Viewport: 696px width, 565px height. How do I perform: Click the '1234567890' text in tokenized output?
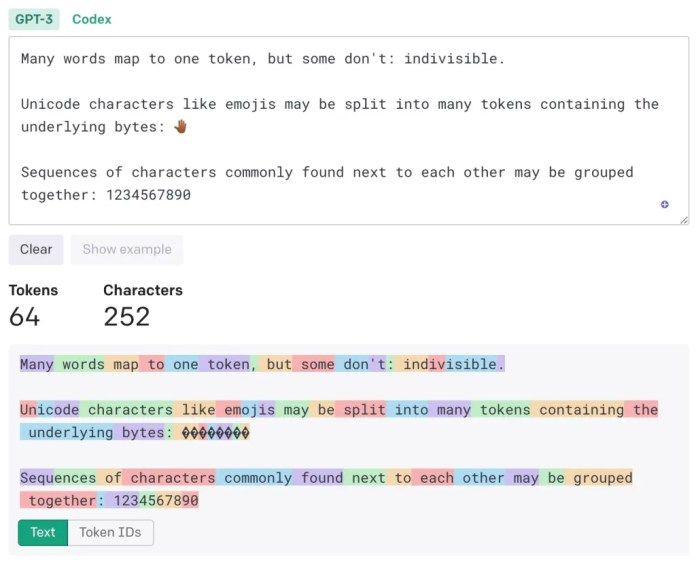coord(155,500)
